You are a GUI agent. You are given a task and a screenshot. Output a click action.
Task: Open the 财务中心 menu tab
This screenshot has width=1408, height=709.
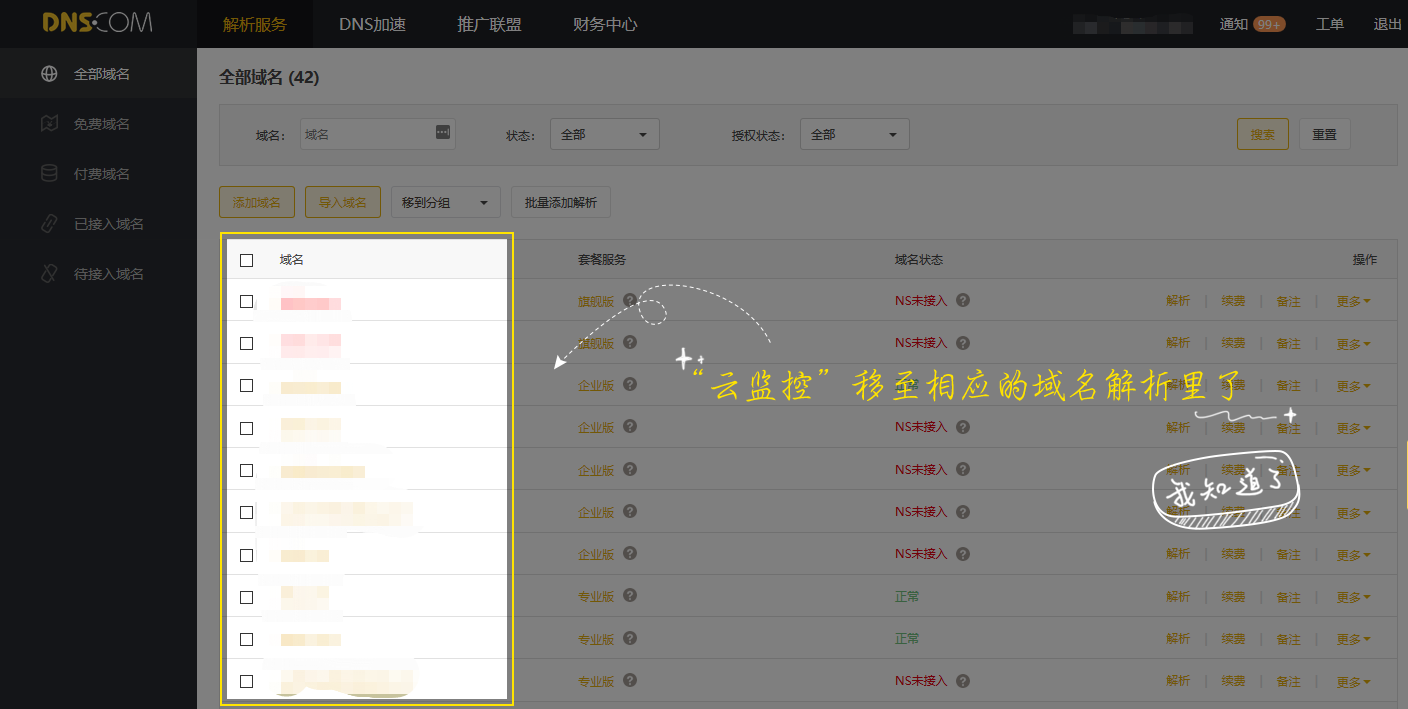605,24
